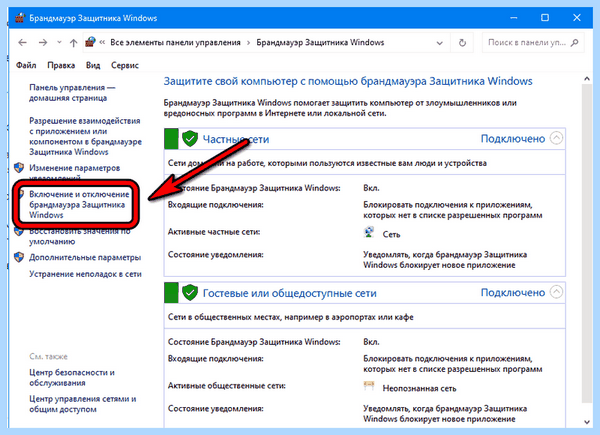600x435 pixels.
Task: Open Восстановить значения по умолчанию link
Action: pyautogui.click(x=80, y=236)
